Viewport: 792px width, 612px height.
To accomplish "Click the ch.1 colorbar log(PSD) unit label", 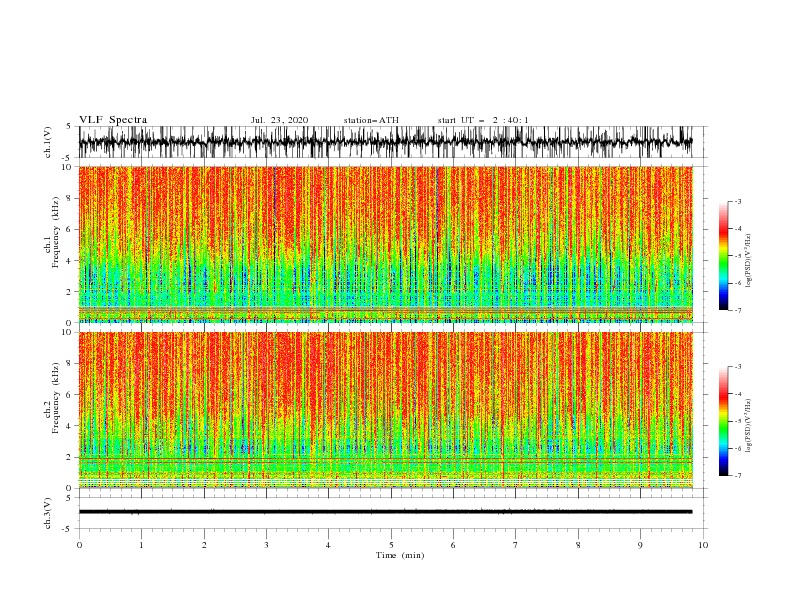I will (x=749, y=261).
